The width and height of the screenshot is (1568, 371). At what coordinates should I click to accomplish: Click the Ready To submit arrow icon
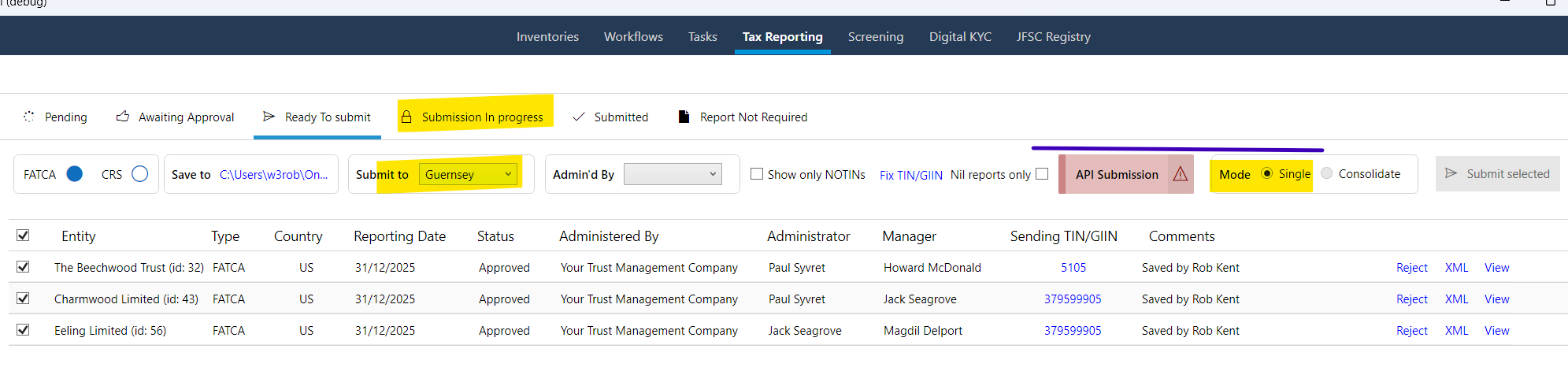point(269,117)
